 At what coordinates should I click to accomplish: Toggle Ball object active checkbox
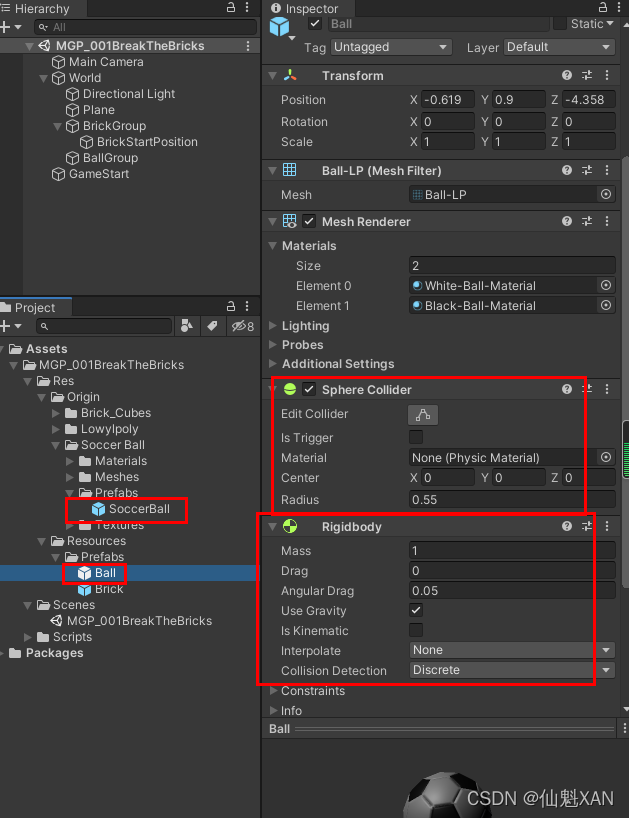point(314,23)
